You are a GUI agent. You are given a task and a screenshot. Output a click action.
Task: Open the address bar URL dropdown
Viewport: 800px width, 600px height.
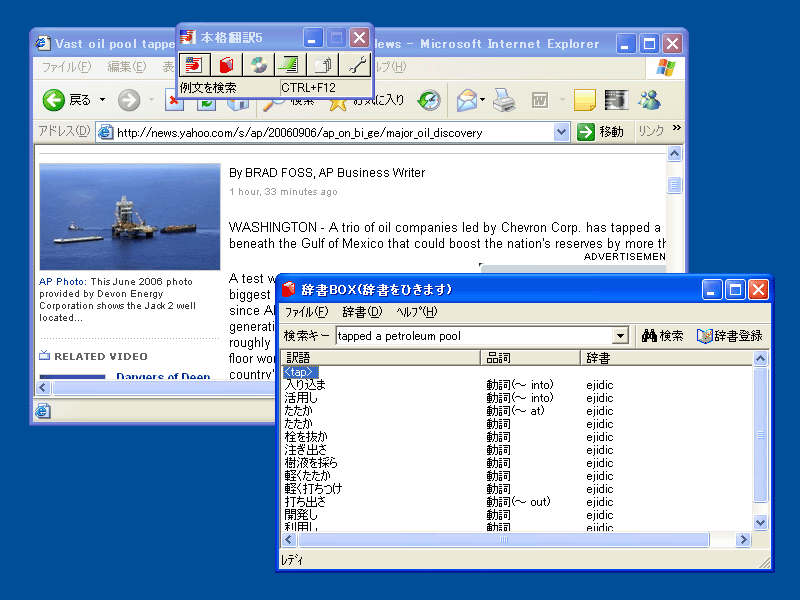pyautogui.click(x=561, y=132)
